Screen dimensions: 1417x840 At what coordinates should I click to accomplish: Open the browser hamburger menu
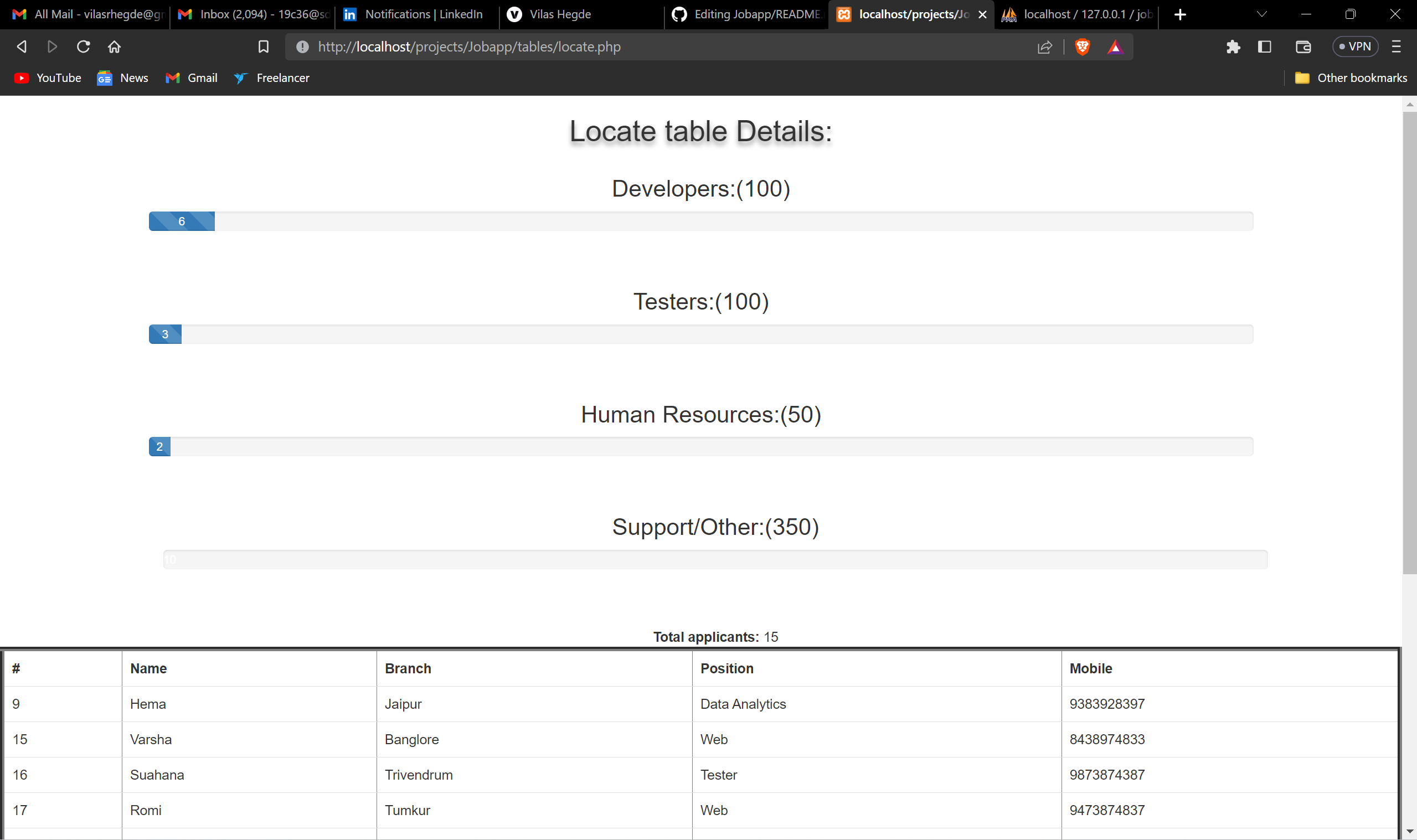(x=1396, y=47)
